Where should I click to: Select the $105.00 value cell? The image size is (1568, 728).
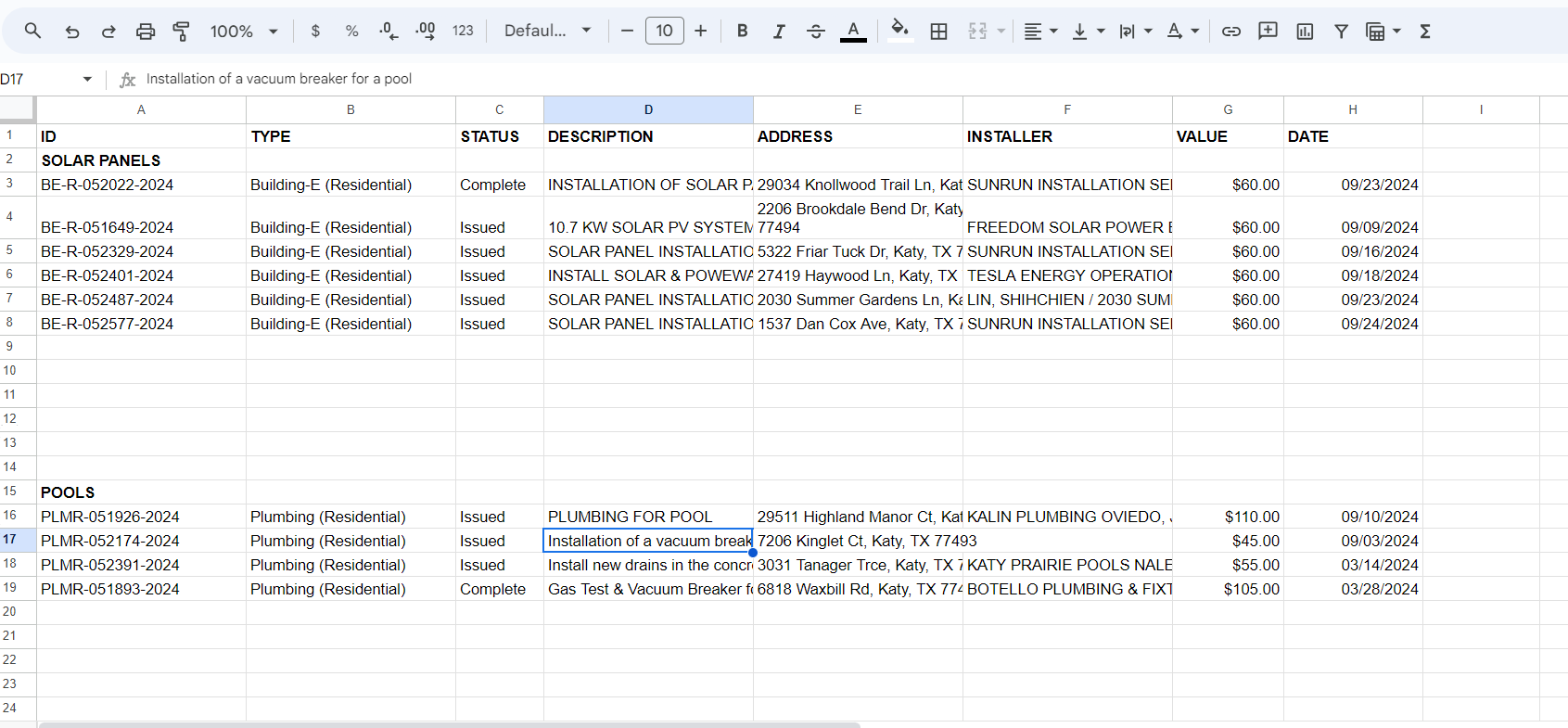point(1228,589)
